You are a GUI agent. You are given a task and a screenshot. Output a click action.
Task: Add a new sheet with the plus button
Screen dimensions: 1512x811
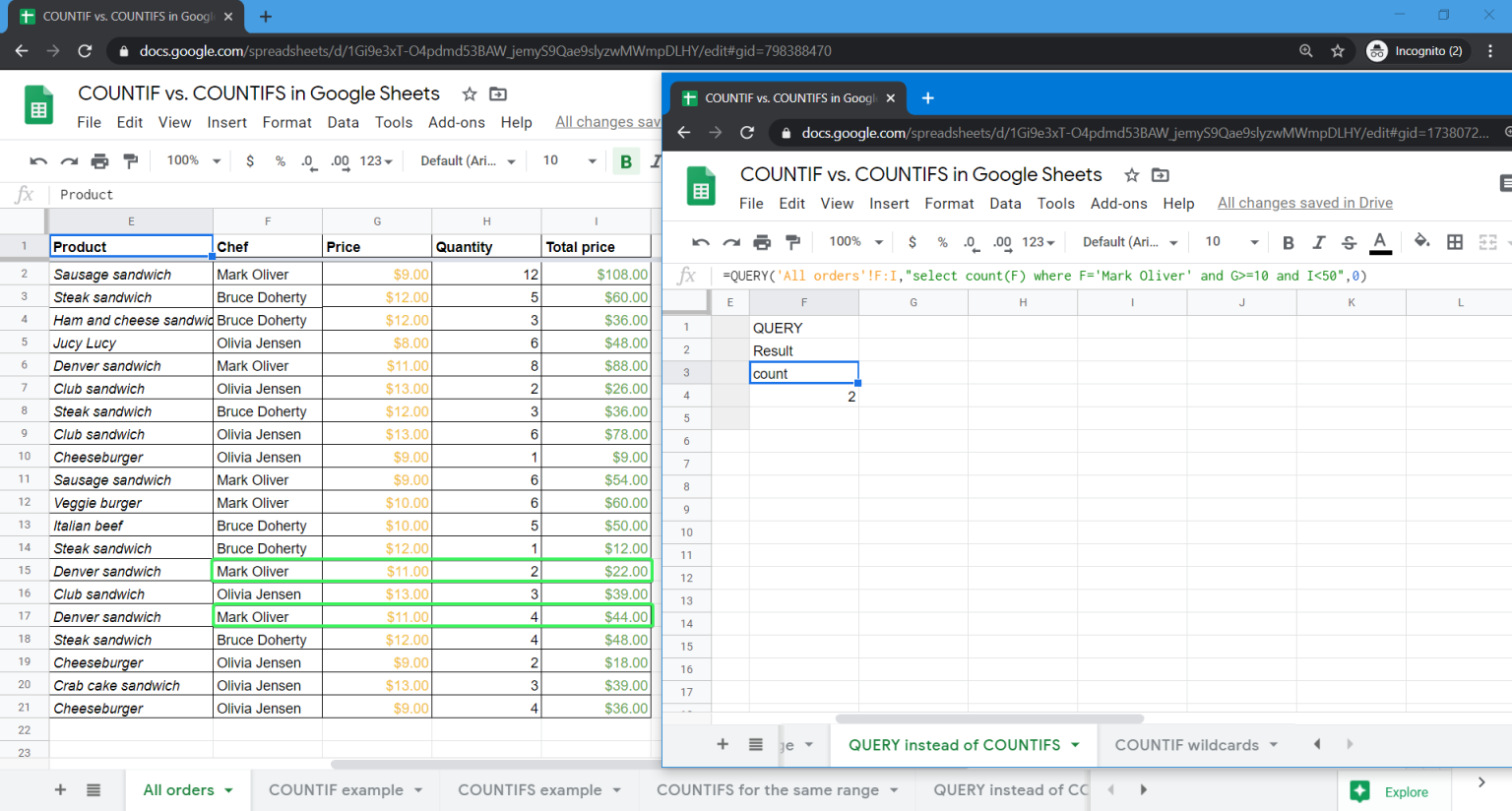coord(723,745)
